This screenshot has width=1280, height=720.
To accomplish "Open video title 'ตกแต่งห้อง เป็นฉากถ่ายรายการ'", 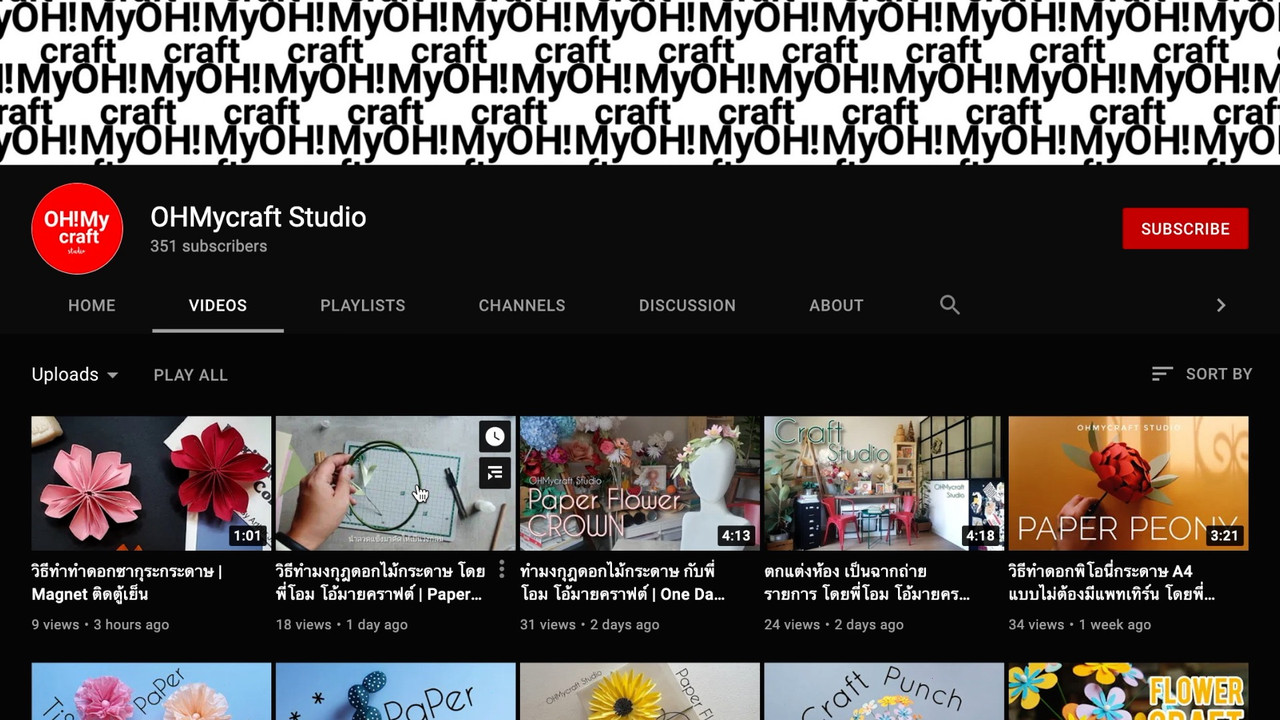I will pyautogui.click(x=867, y=583).
